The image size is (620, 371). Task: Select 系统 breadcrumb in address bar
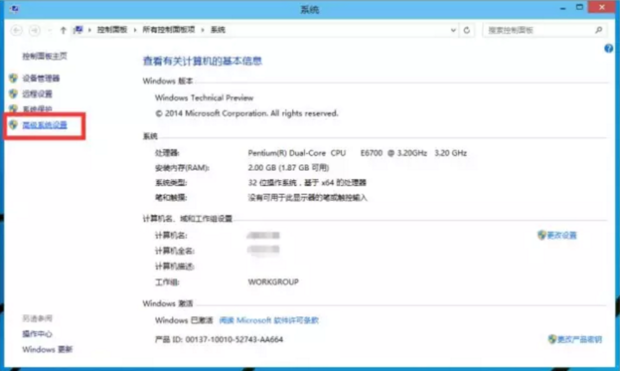pos(218,30)
